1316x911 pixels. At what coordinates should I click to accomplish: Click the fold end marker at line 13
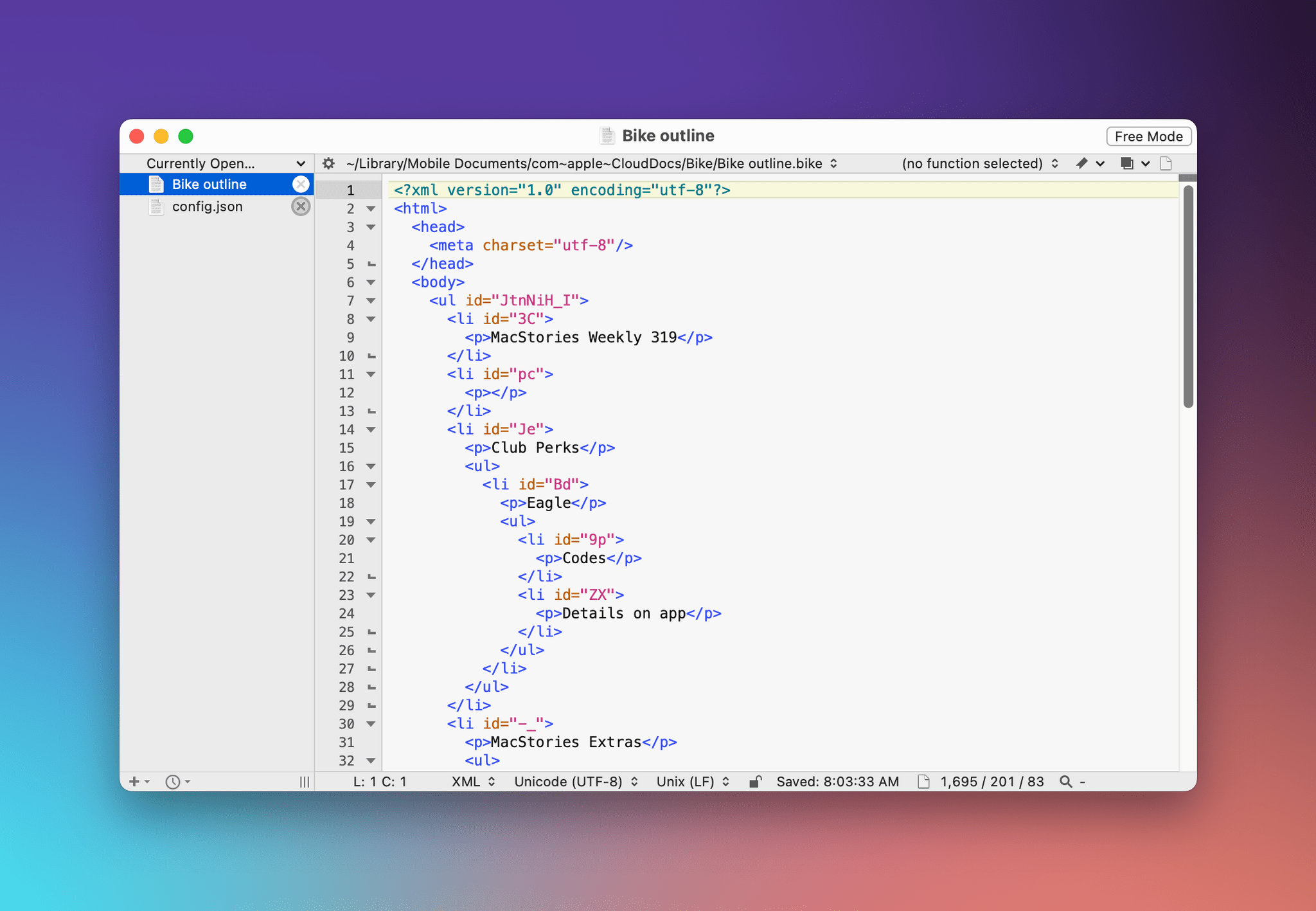tap(371, 411)
